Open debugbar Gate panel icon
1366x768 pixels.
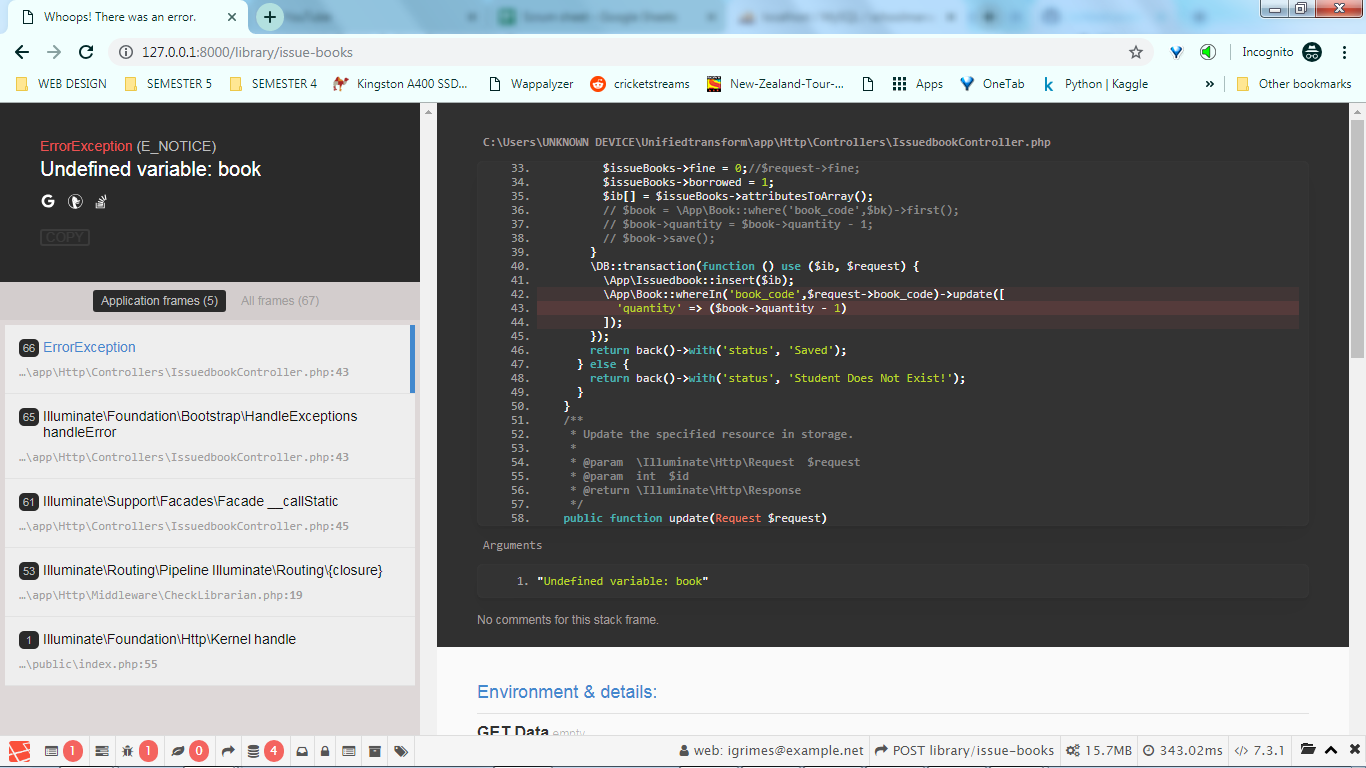click(349, 751)
